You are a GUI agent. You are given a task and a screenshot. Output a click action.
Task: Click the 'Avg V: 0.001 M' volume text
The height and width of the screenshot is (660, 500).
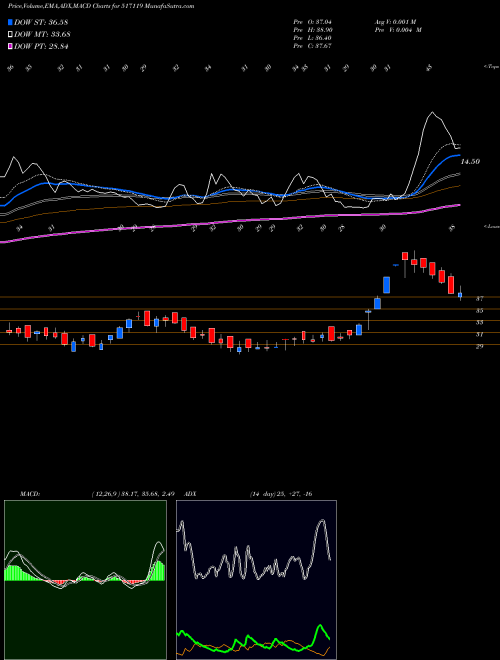point(395,22)
